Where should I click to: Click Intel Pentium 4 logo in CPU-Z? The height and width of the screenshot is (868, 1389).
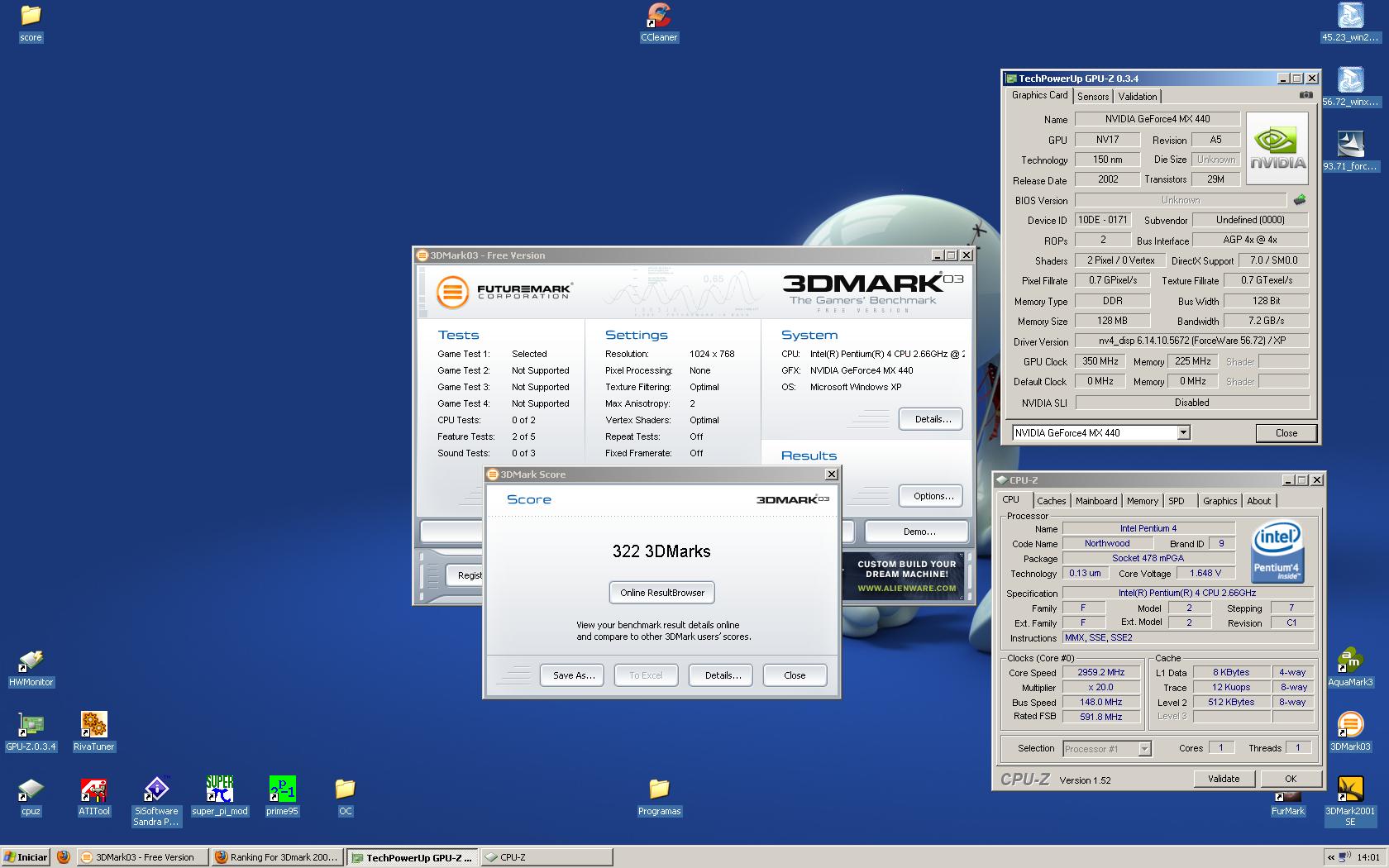[x=1277, y=551]
